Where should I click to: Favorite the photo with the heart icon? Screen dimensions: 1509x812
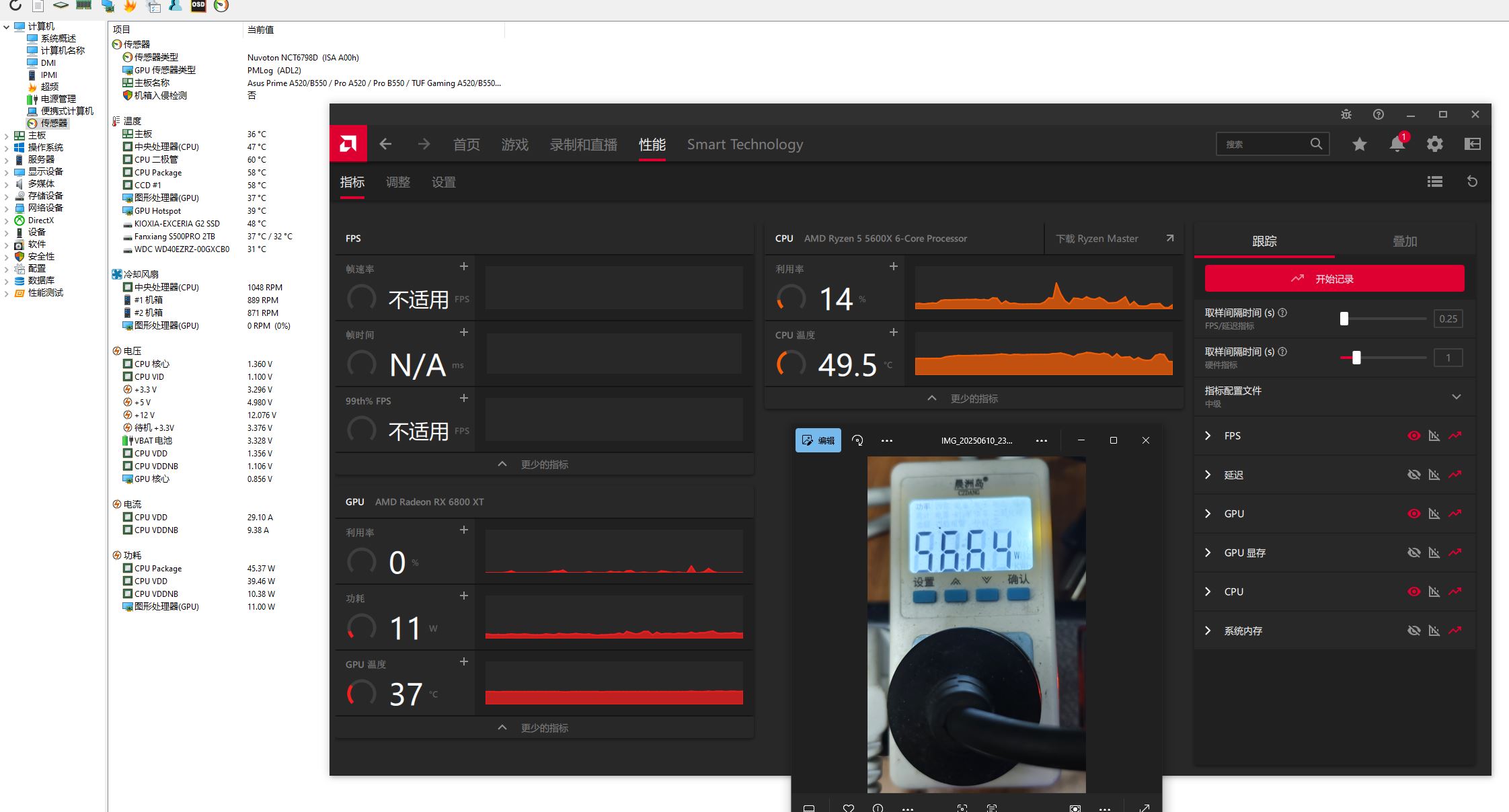pyautogui.click(x=847, y=807)
